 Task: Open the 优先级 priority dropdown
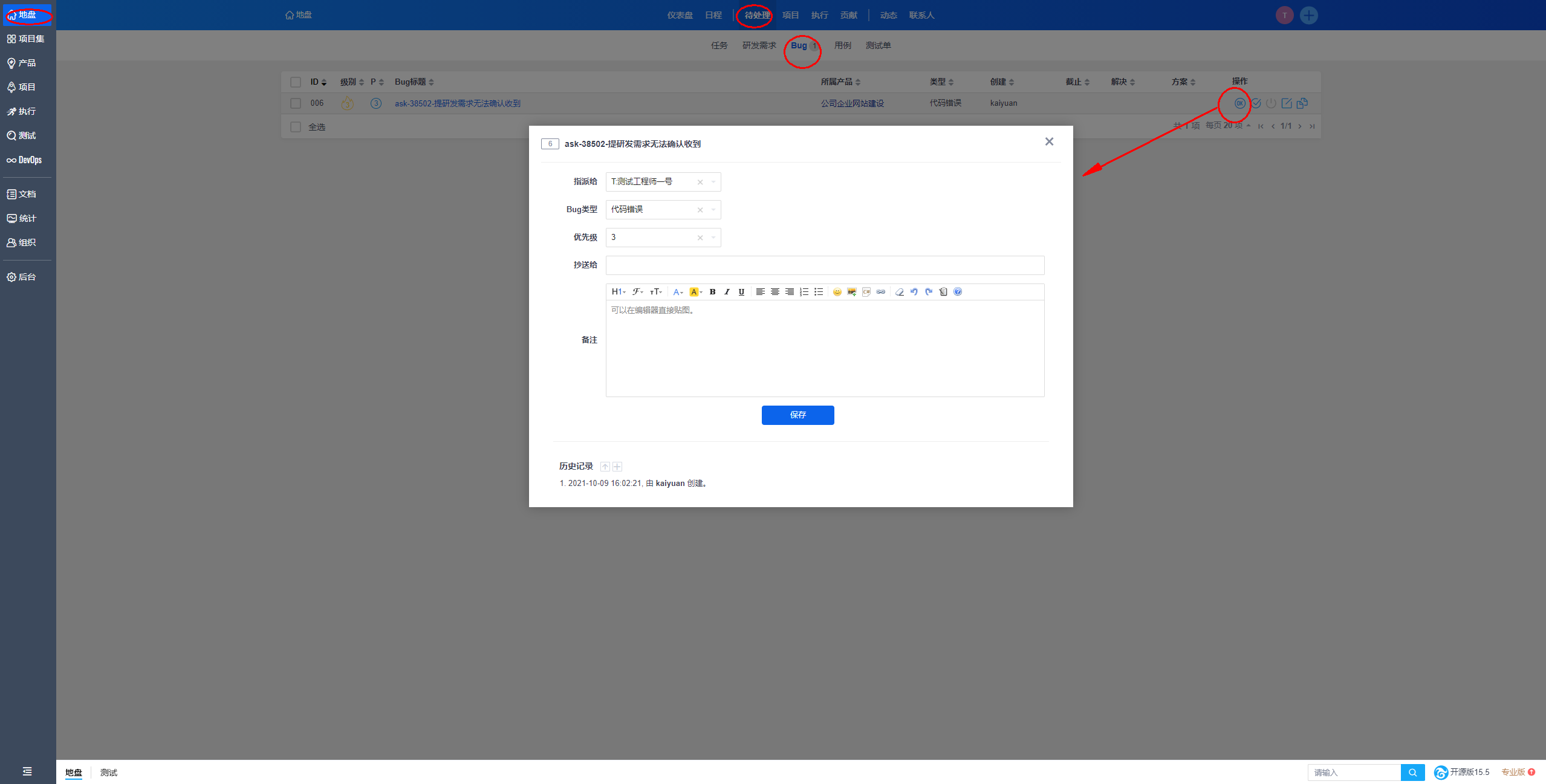pos(714,238)
